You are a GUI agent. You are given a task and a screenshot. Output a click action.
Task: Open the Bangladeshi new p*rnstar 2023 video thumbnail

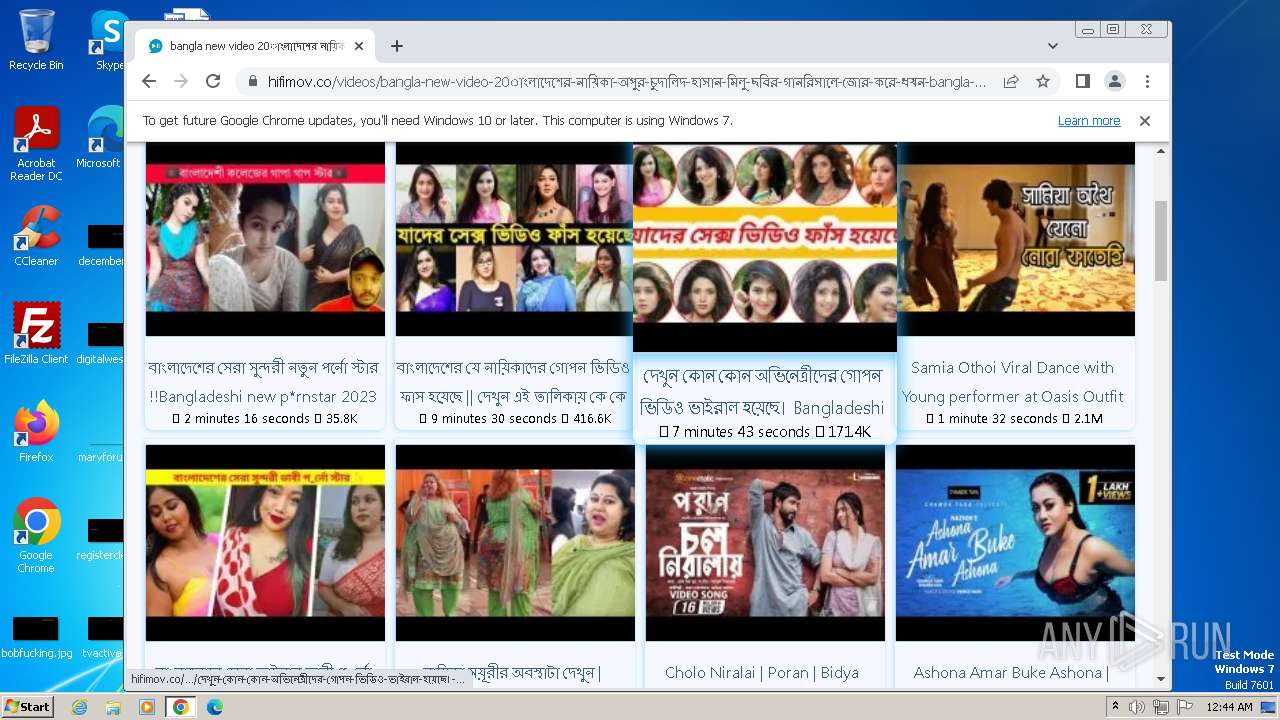(x=265, y=239)
